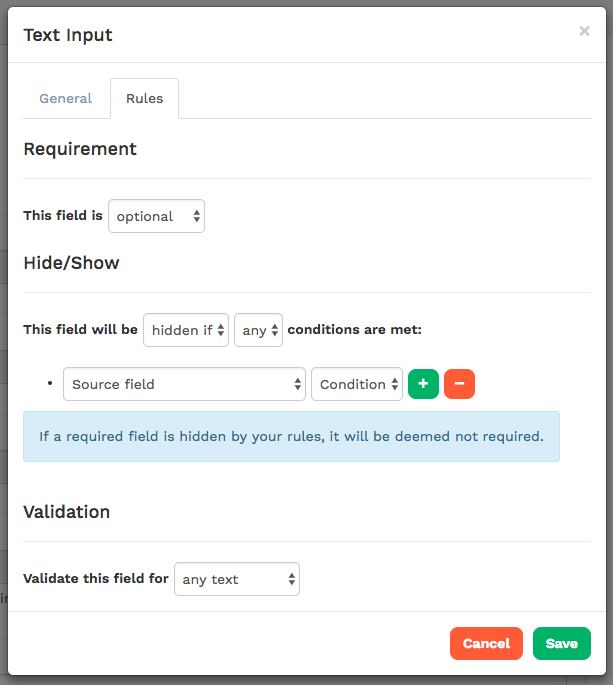Open the 'any' conditions dropdown
The image size is (613, 685).
pyautogui.click(x=258, y=330)
